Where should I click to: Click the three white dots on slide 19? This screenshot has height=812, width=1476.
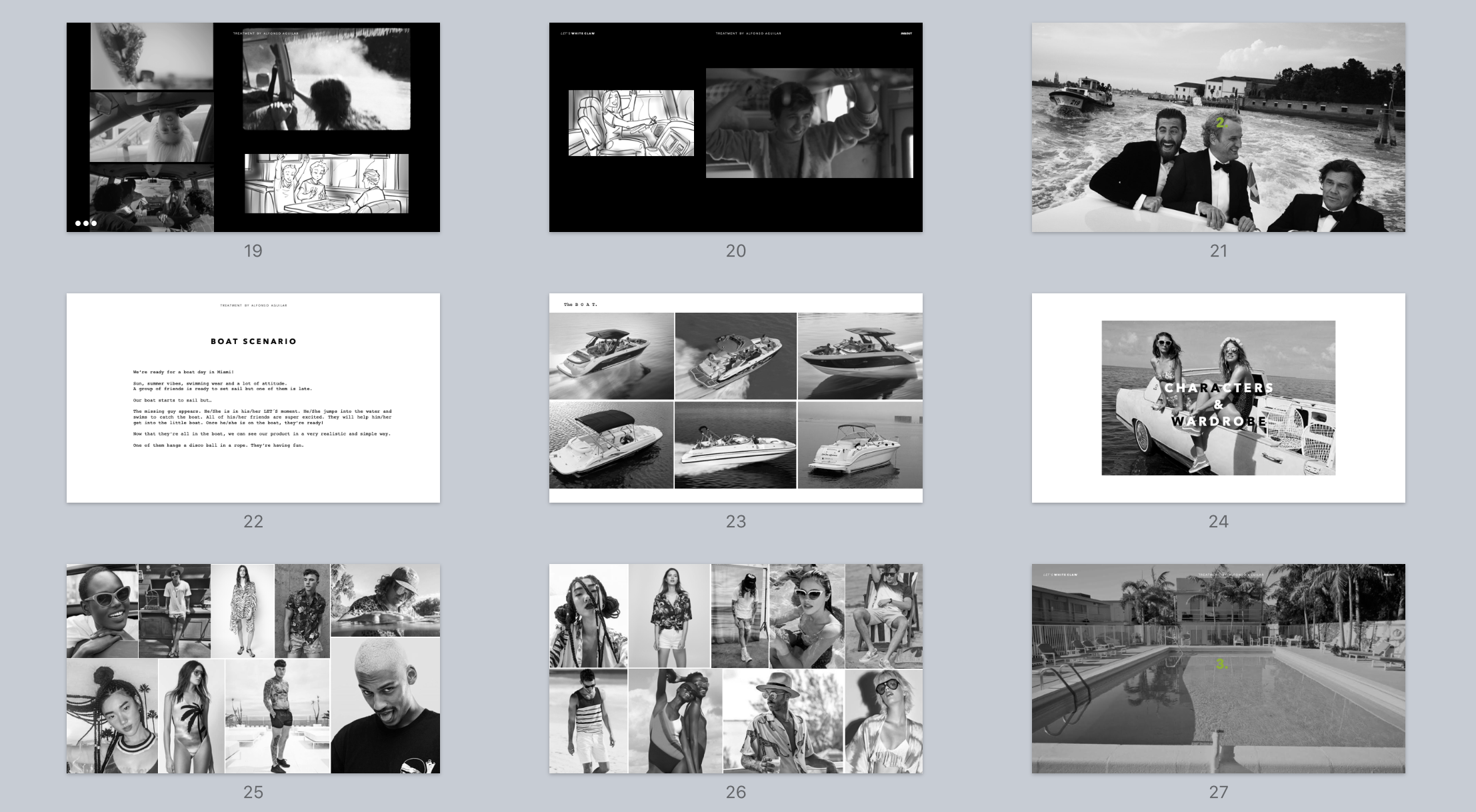coord(86,223)
